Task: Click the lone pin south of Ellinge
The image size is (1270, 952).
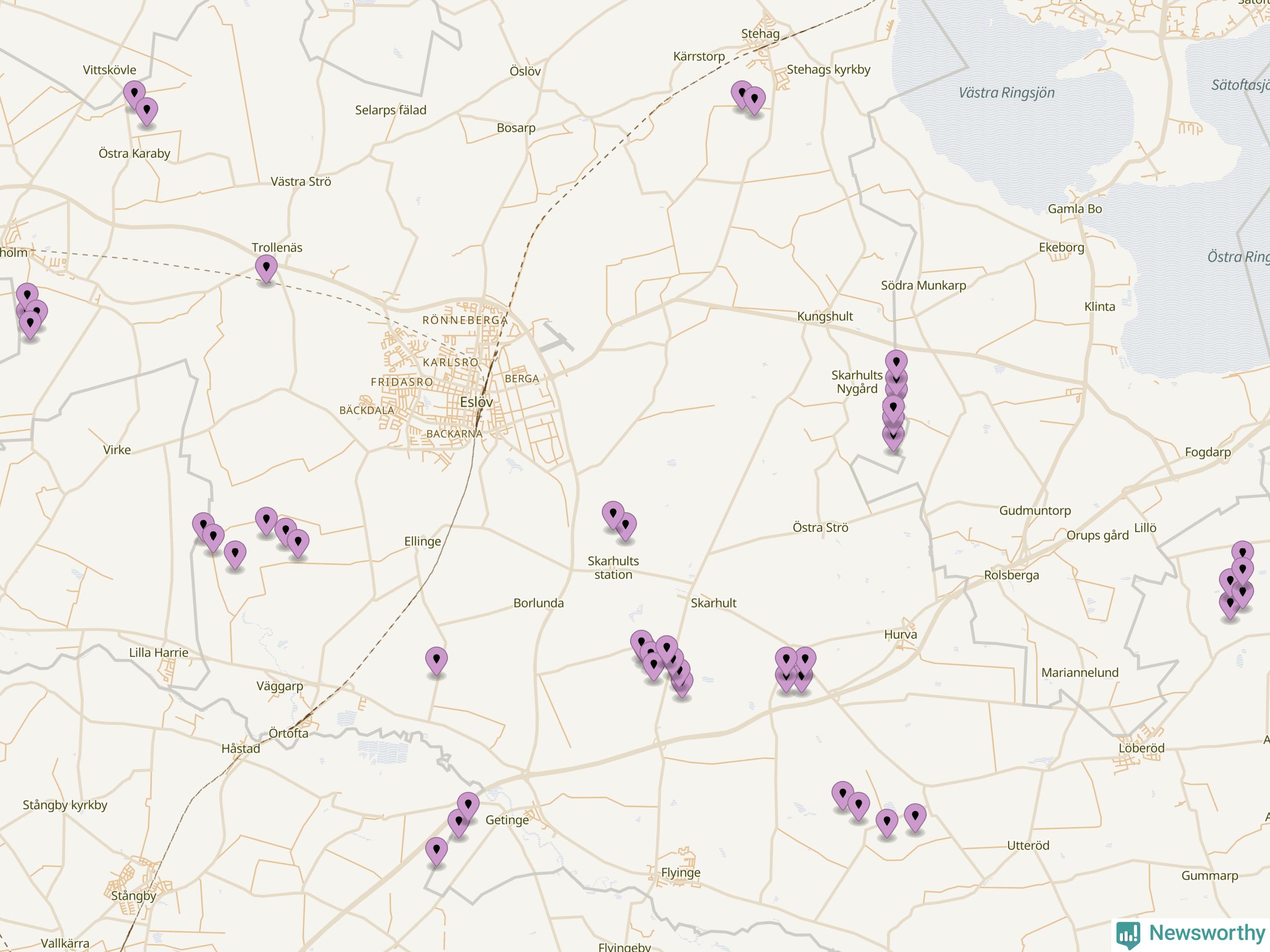Action: (x=437, y=660)
